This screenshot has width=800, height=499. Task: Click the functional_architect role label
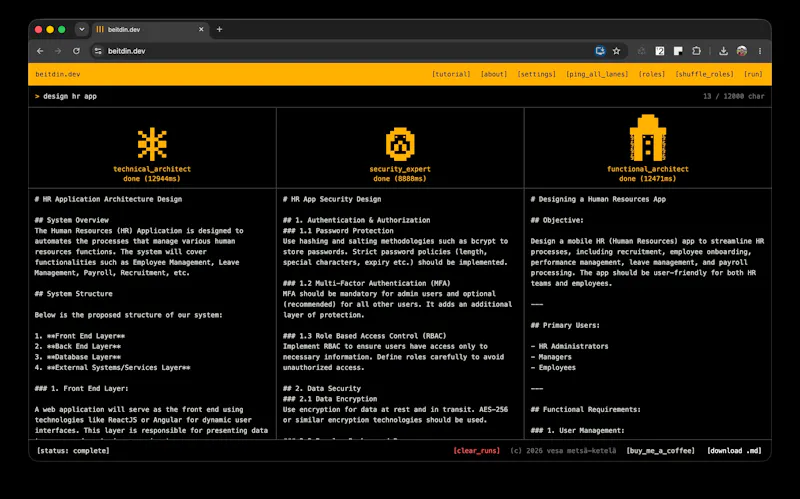click(x=647, y=169)
